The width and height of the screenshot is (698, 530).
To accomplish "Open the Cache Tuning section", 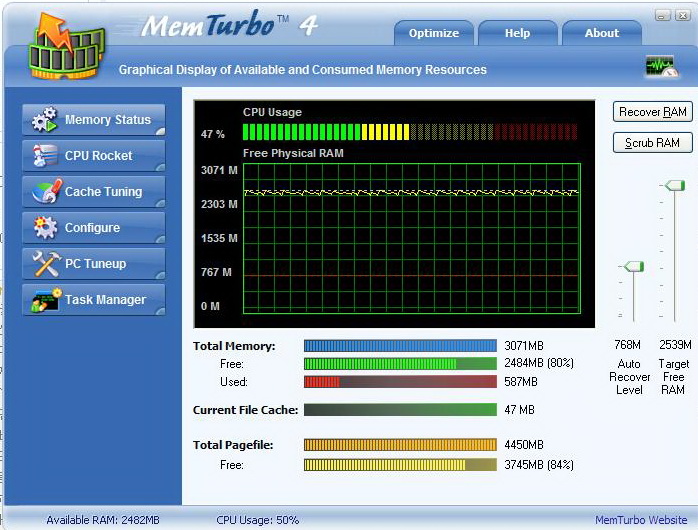I will [94, 192].
